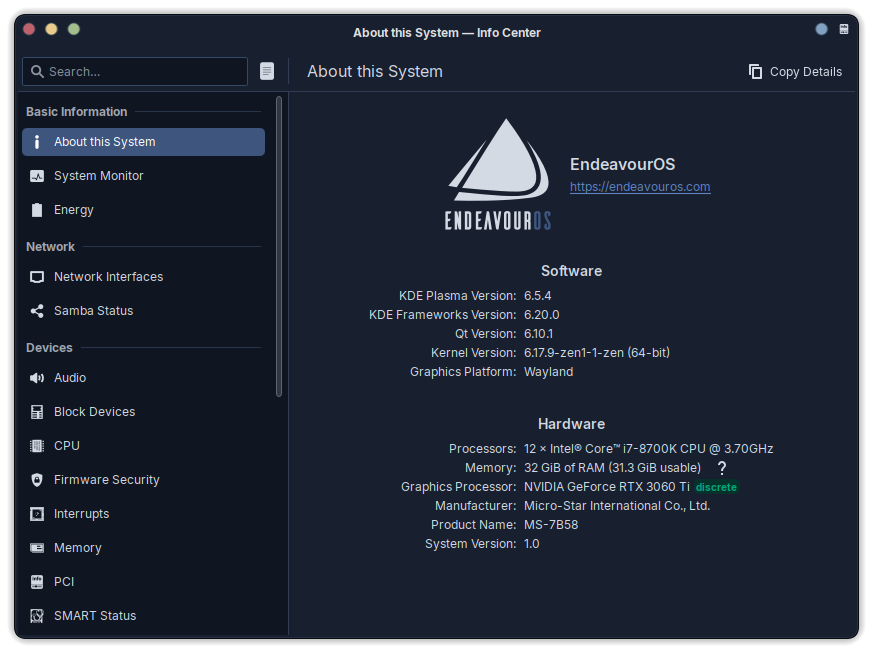Click the sidebar document icon beside search

tap(267, 71)
